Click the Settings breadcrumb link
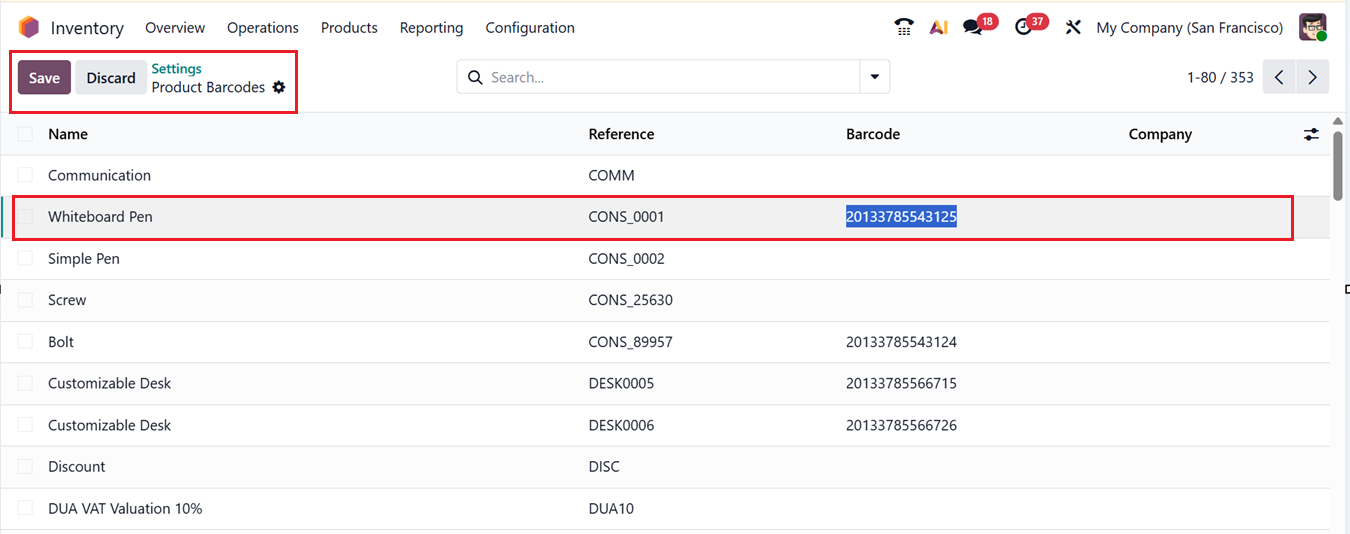This screenshot has width=1350, height=534. pos(176,69)
